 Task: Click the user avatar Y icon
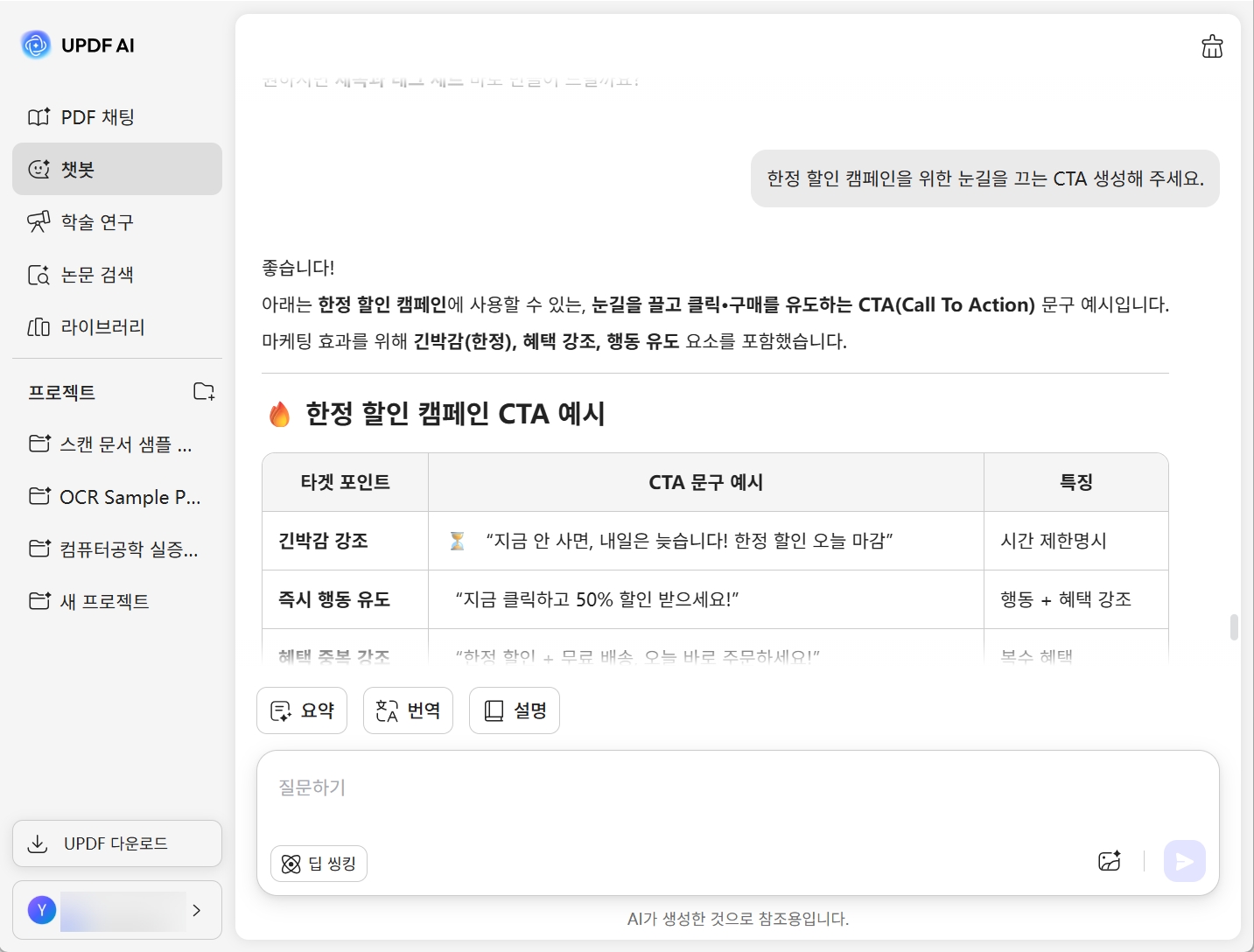pyautogui.click(x=42, y=910)
